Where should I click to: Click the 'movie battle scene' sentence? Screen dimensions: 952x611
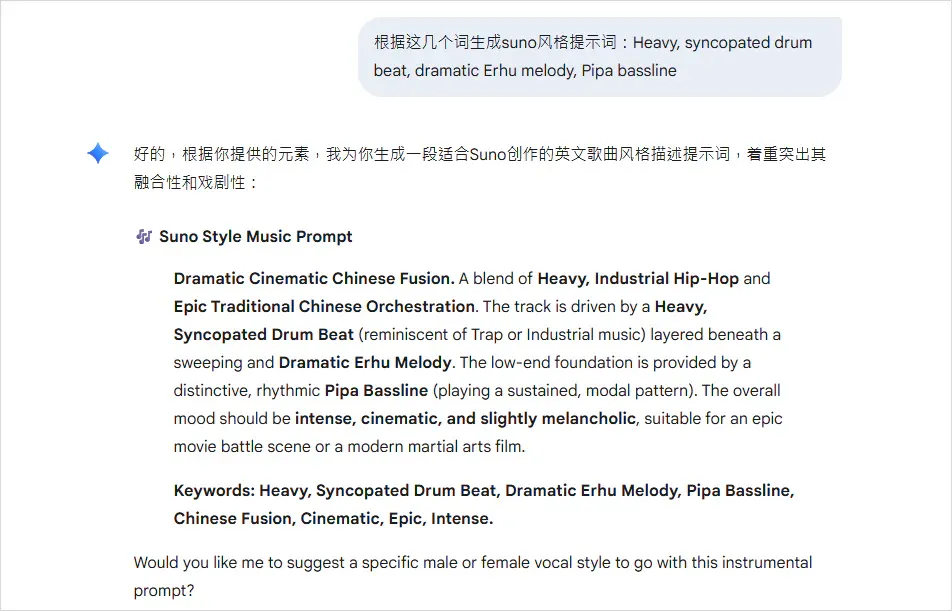pos(349,446)
